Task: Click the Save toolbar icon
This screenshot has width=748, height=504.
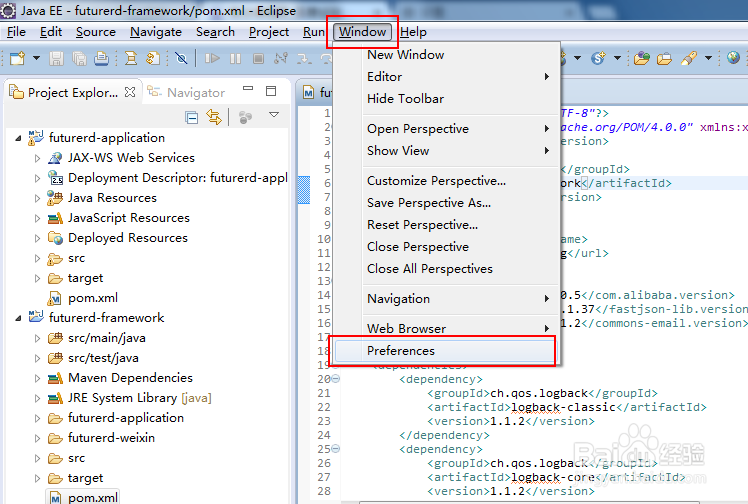Action: [56, 59]
